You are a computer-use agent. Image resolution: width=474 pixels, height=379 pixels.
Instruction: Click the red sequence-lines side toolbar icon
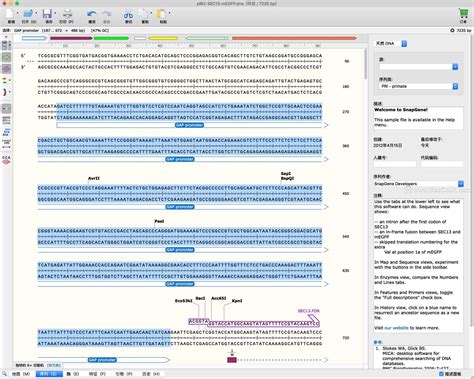(x=6, y=120)
